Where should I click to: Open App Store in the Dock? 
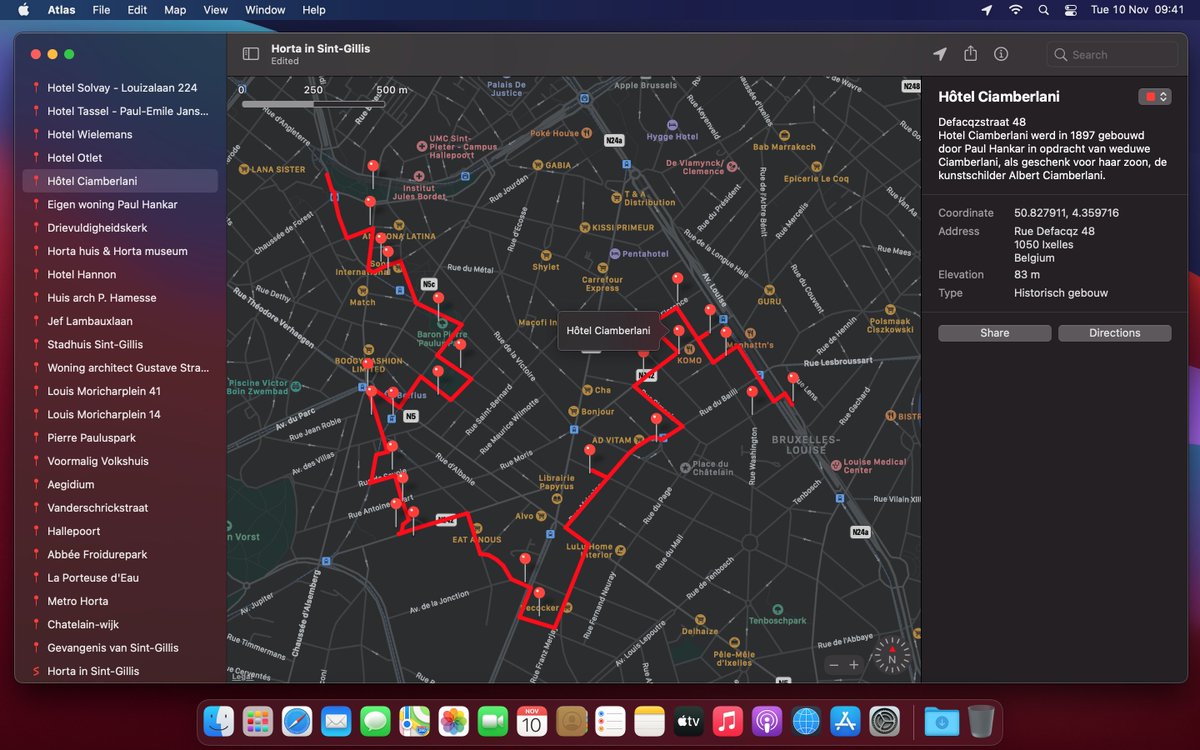click(845, 720)
